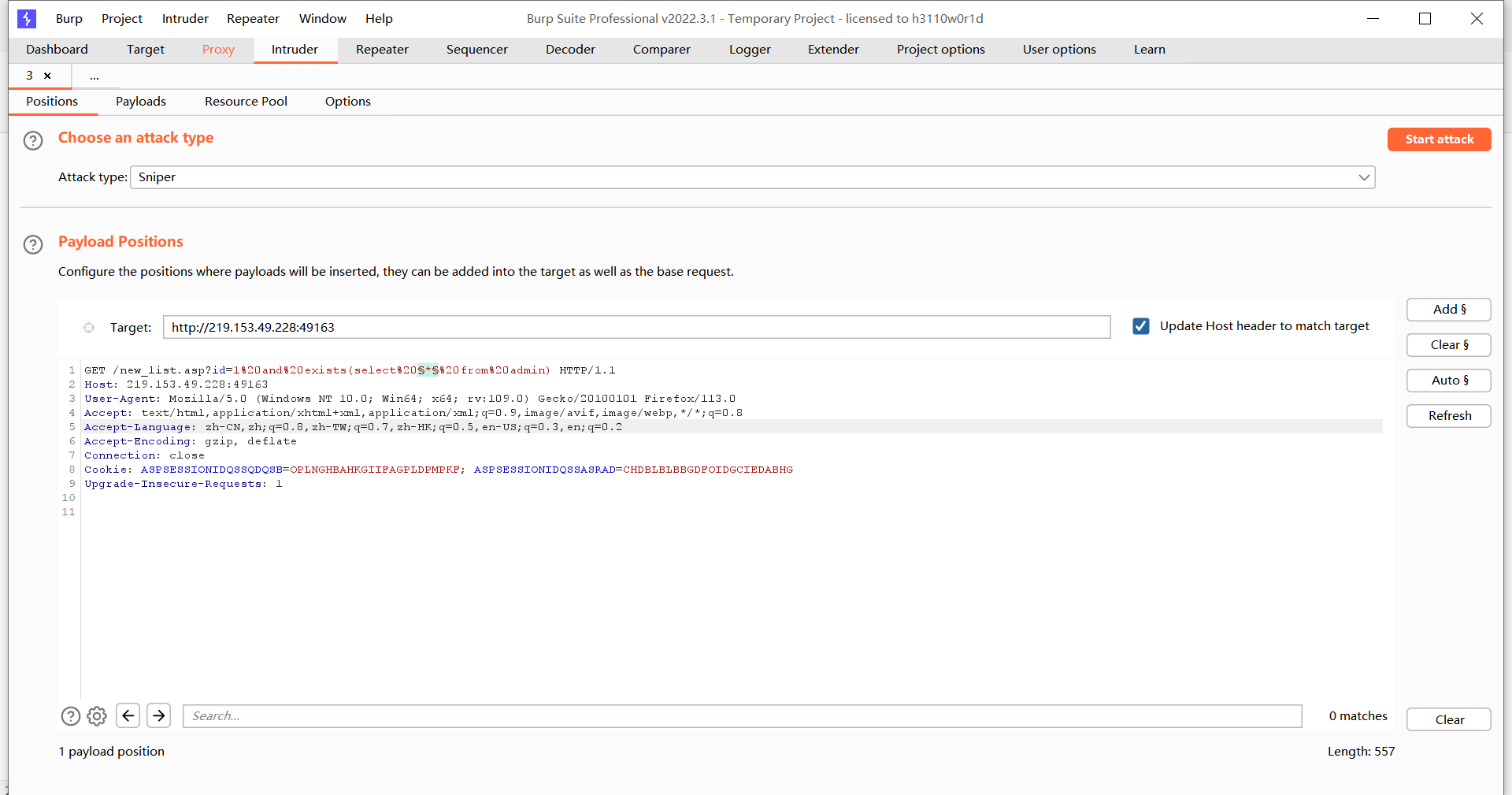1512x795 pixels.
Task: Open editor search settings gear
Action: pyautogui.click(x=97, y=716)
